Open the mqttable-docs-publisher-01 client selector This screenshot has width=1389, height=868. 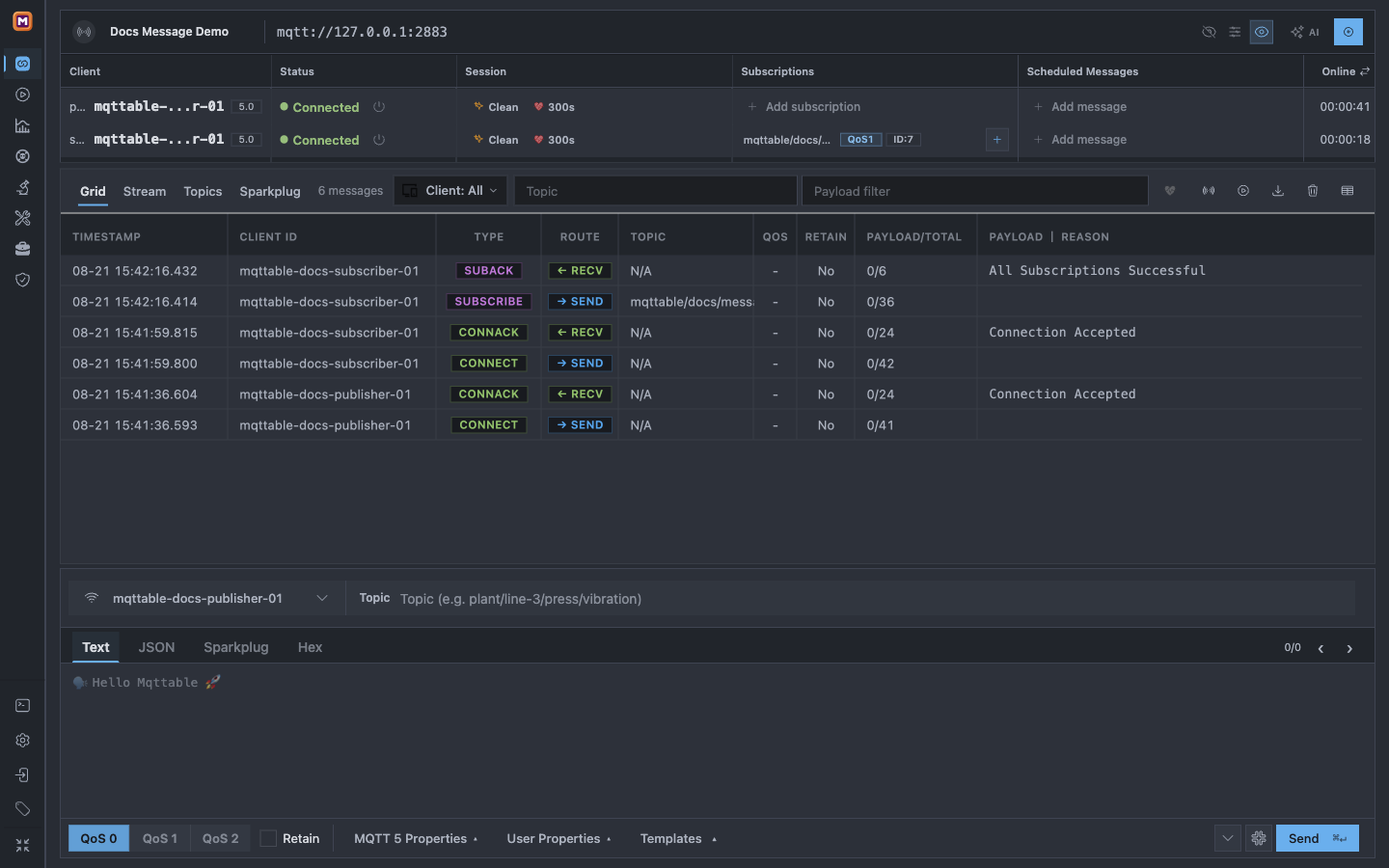[x=206, y=598]
